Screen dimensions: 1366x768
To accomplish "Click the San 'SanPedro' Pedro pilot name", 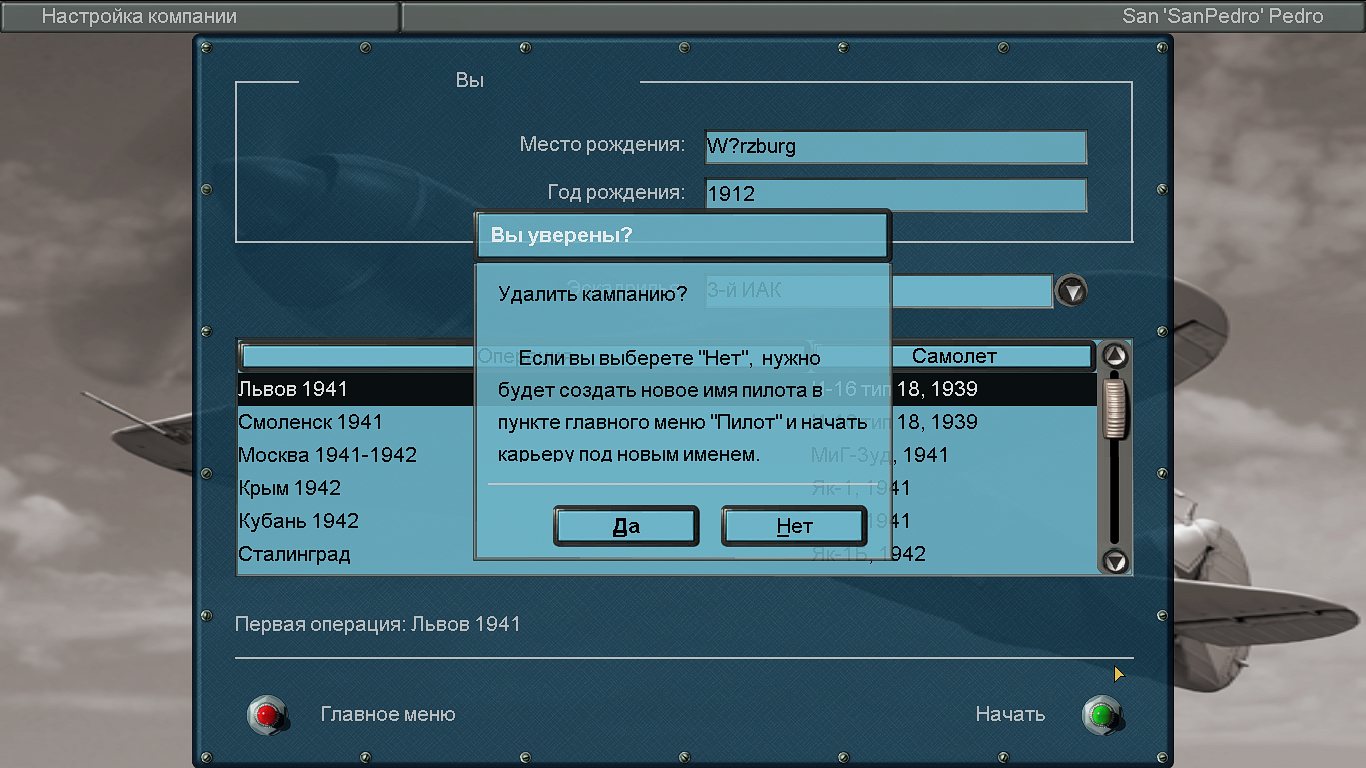I will point(1222,16).
